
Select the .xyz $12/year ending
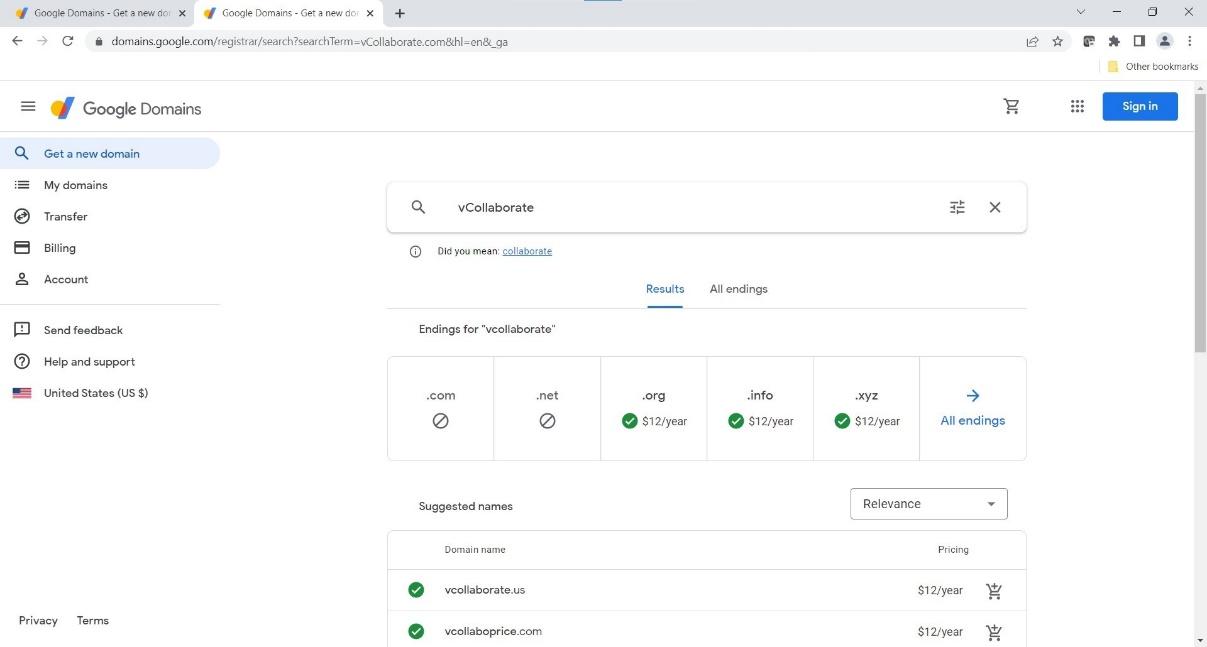point(867,408)
